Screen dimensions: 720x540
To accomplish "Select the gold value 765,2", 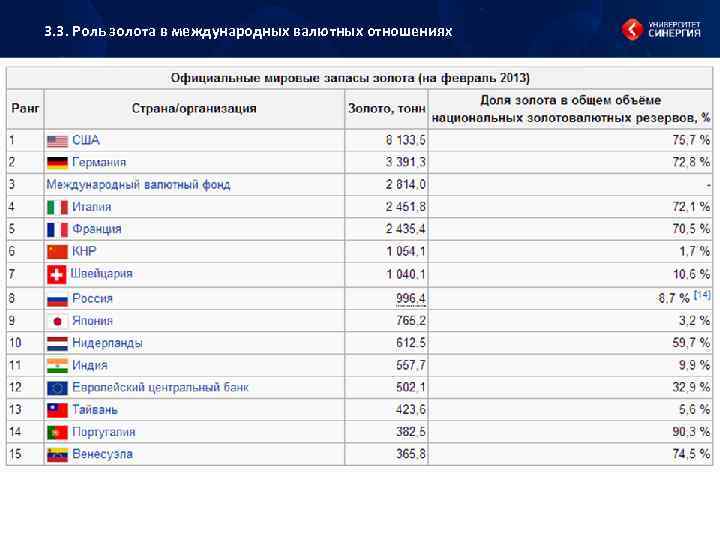I will [x=411, y=321].
